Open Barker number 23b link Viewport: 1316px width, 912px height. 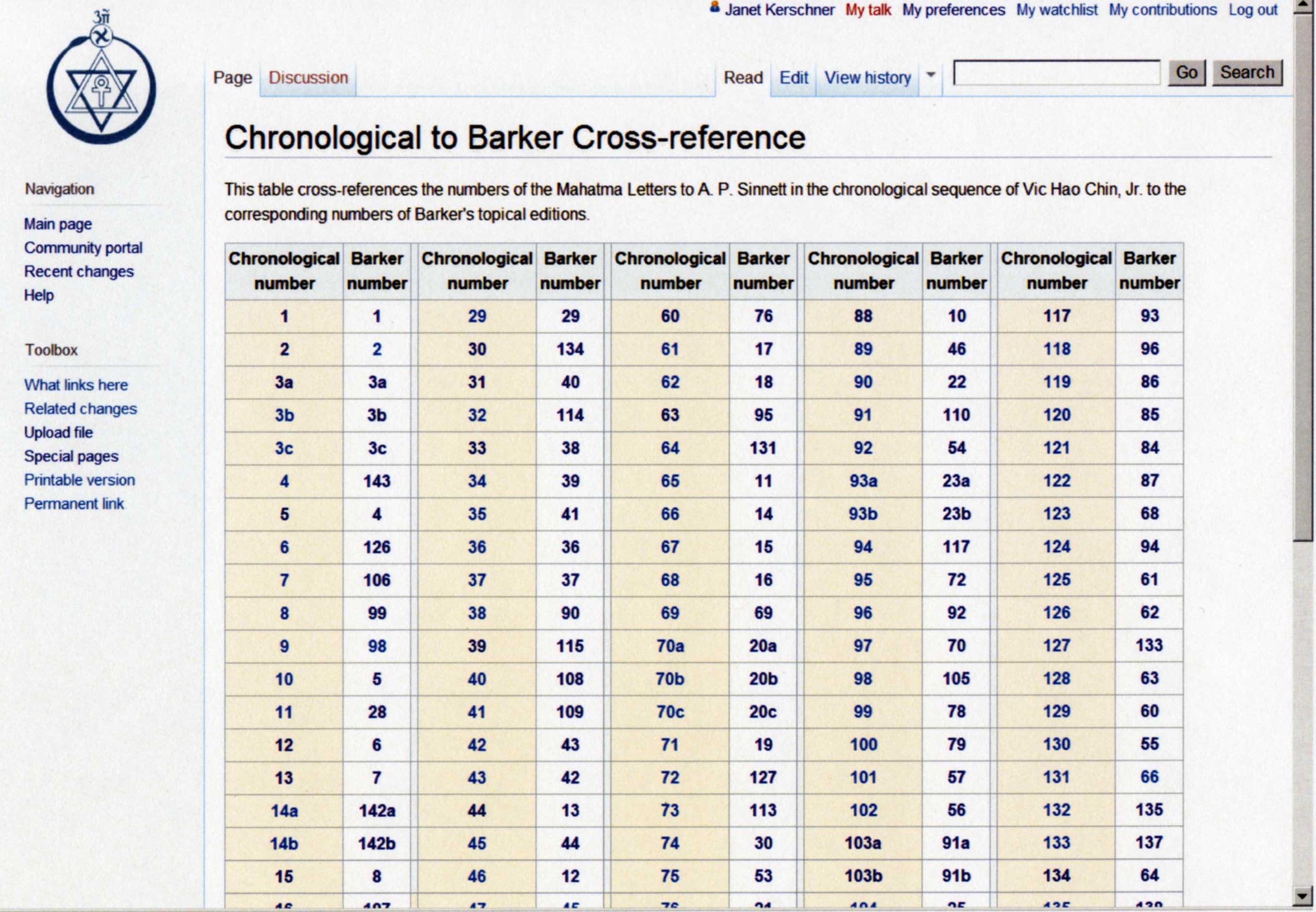tap(956, 513)
